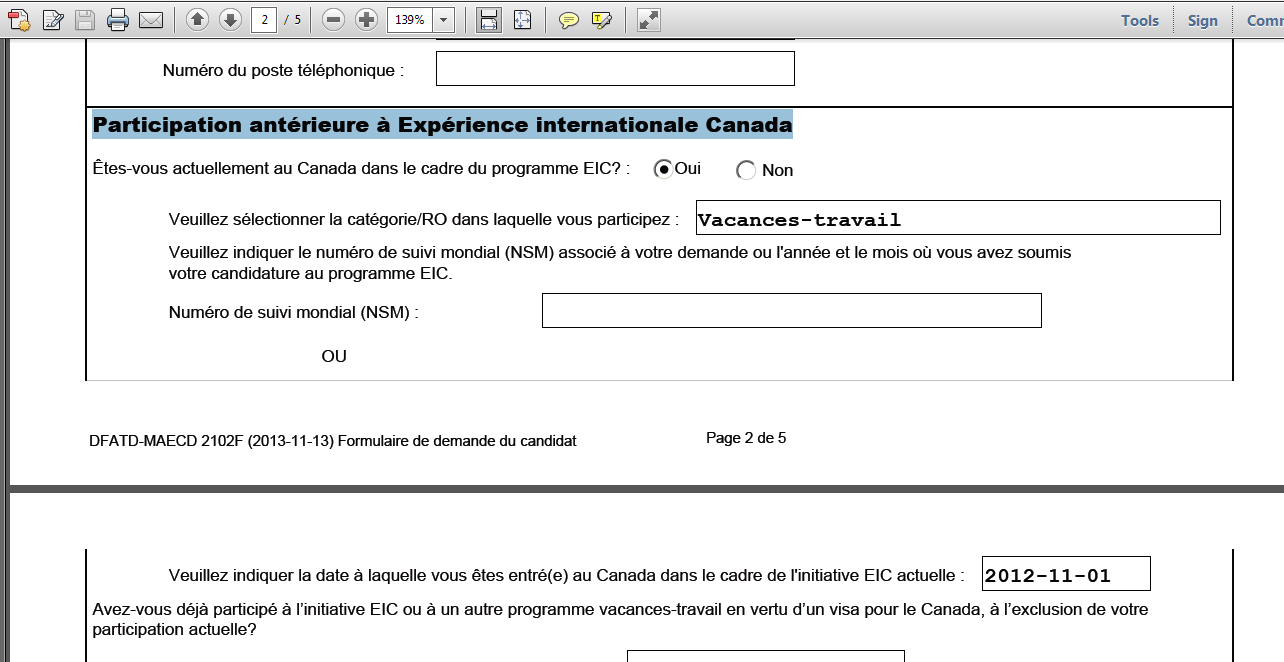Click the 'Numéro de suivi mondial (NSM) :' label
Screen dimensions: 1284x662
click(x=294, y=312)
